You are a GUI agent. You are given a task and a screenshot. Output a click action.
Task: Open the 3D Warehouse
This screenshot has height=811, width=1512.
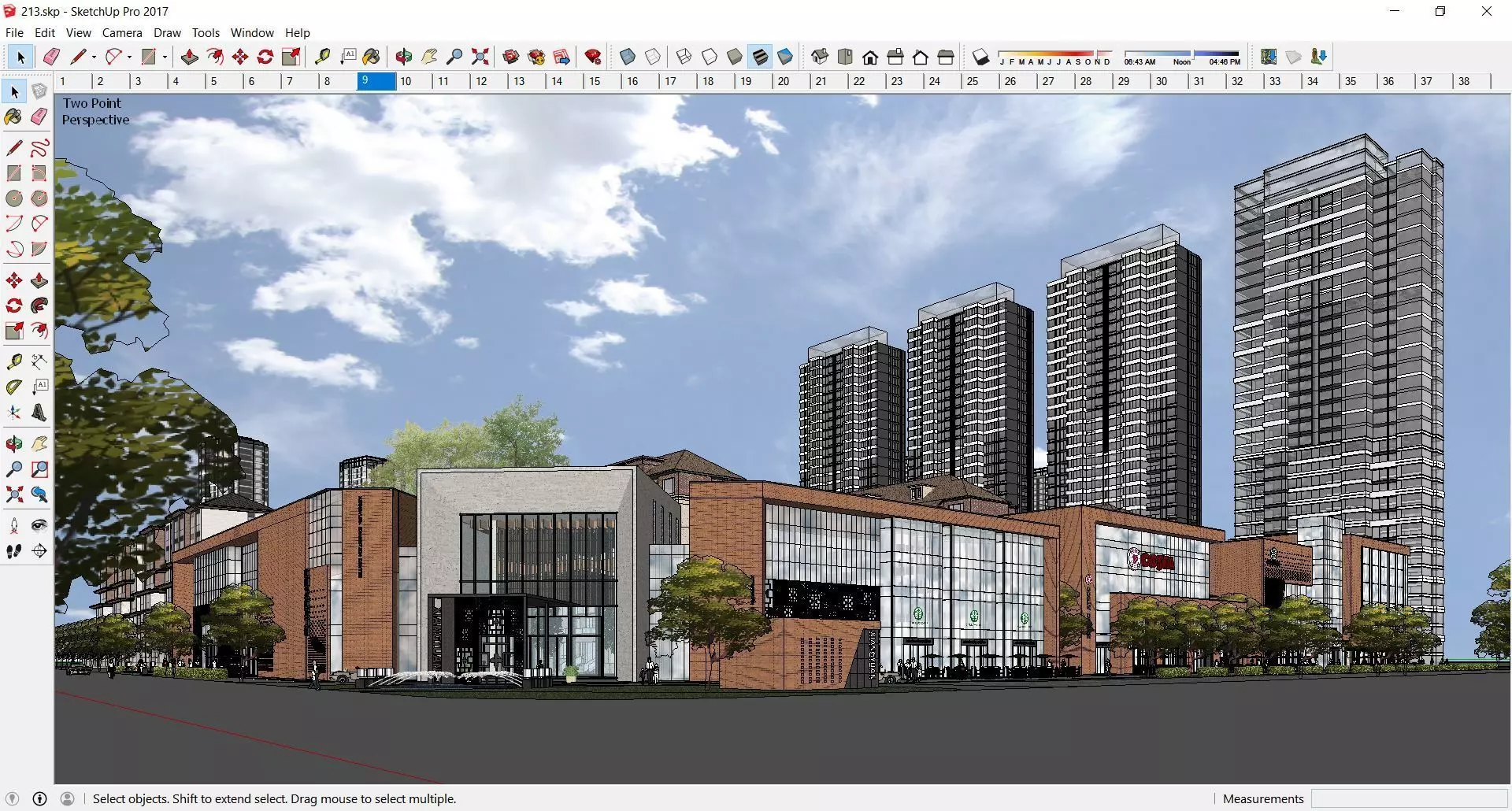tap(511, 57)
